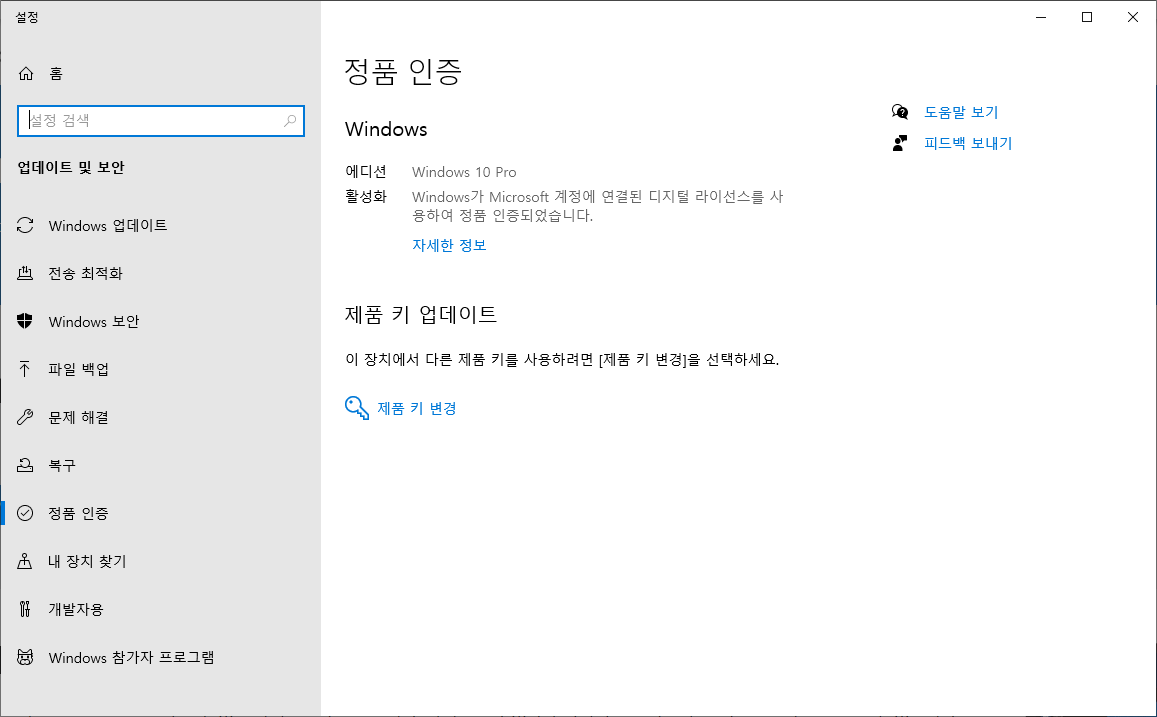Viewport: 1157px width, 717px height.
Task: Open the 복구 page
Action: [62, 465]
